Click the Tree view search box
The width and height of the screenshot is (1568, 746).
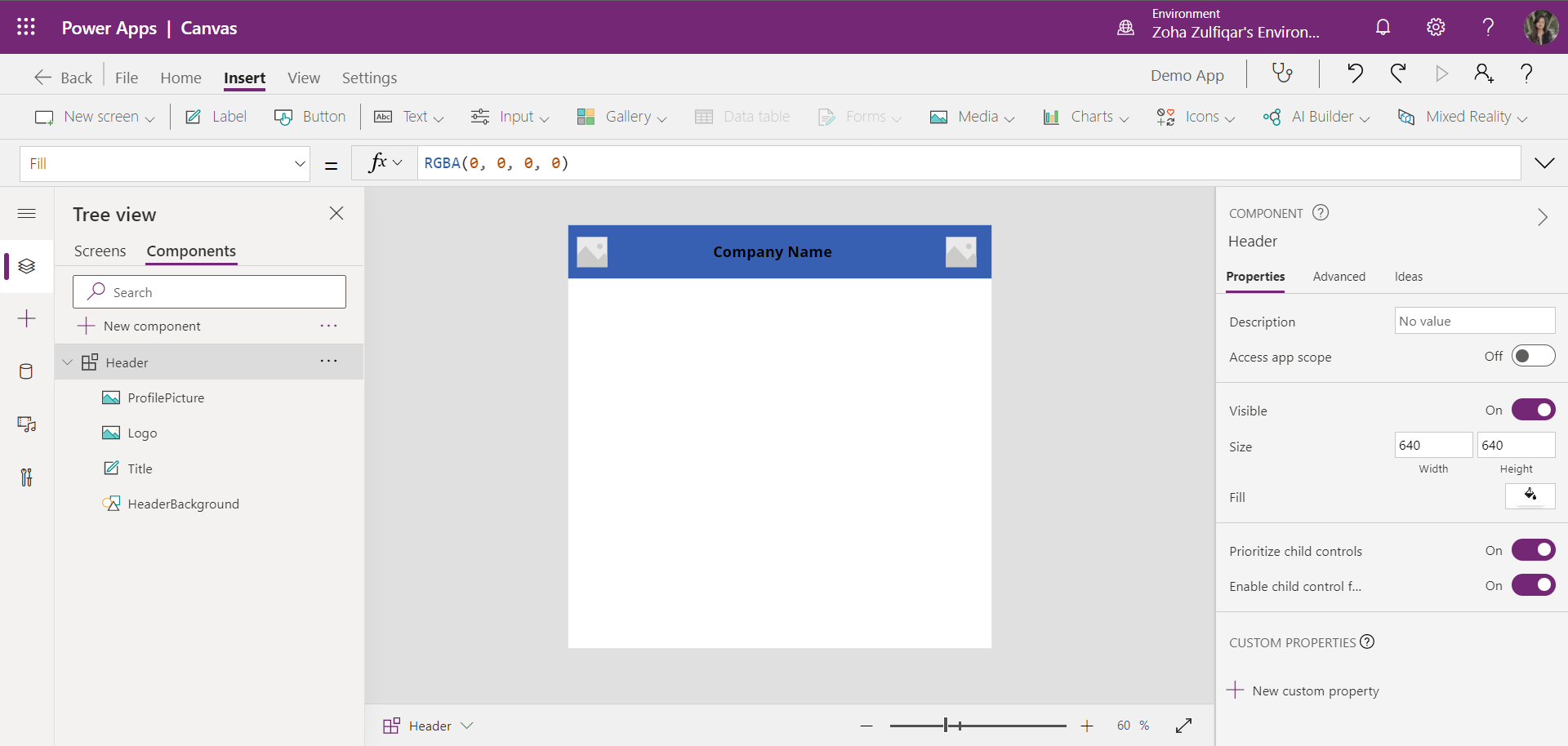(x=209, y=291)
